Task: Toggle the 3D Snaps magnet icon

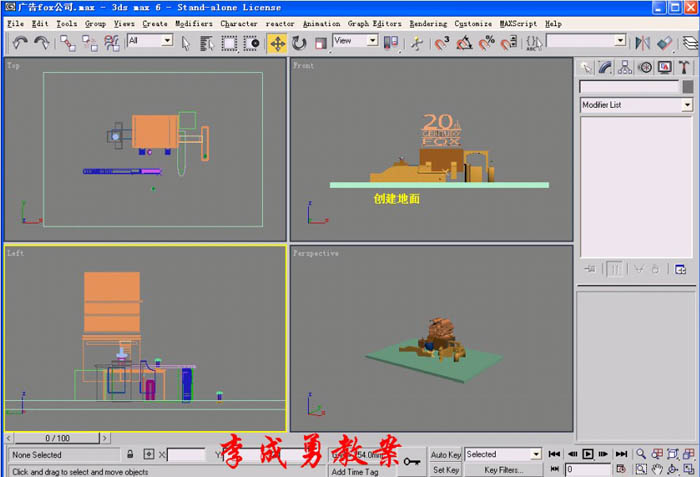Action: pos(442,43)
